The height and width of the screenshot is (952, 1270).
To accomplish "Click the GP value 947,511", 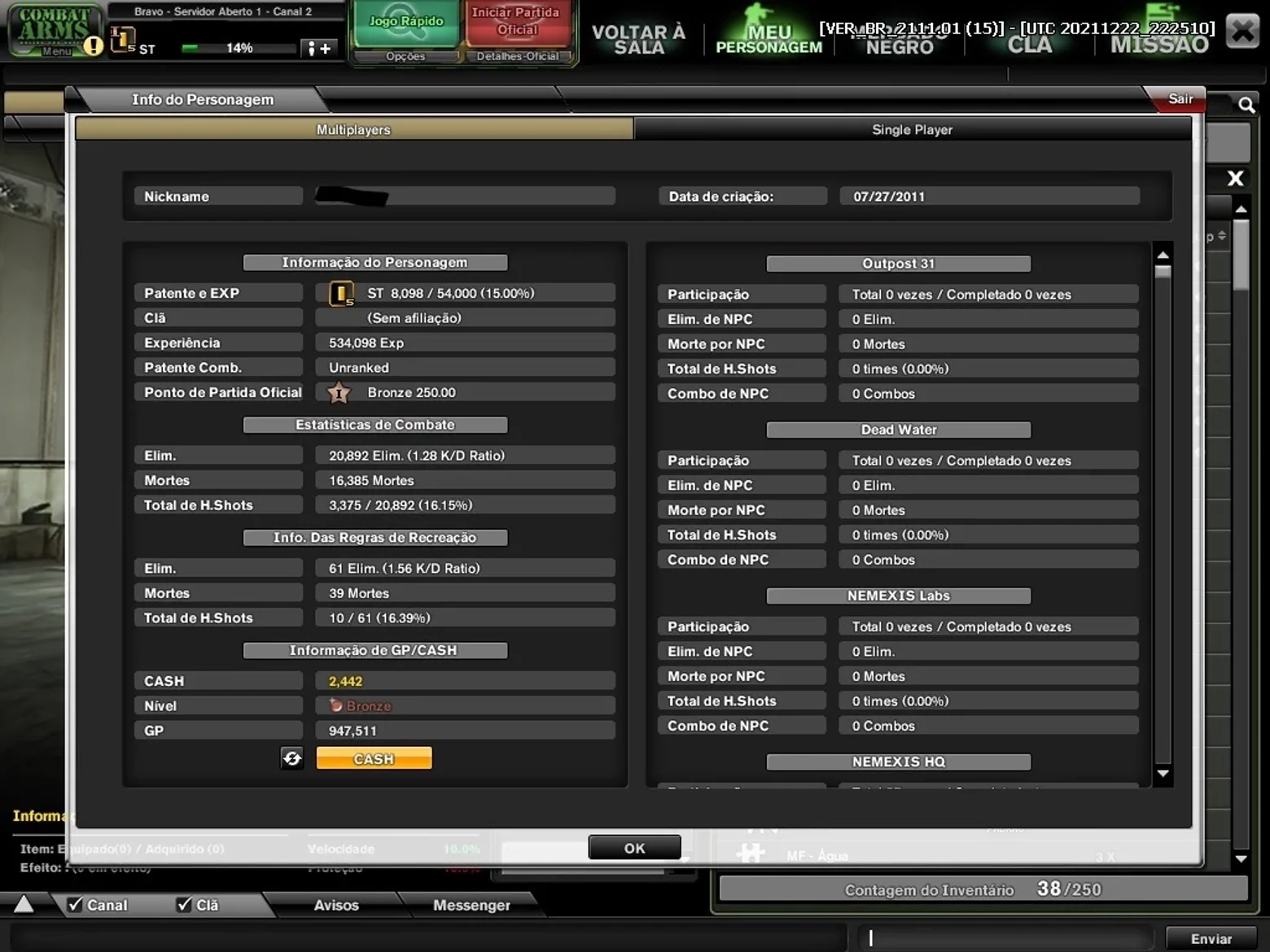I will click(x=353, y=731).
